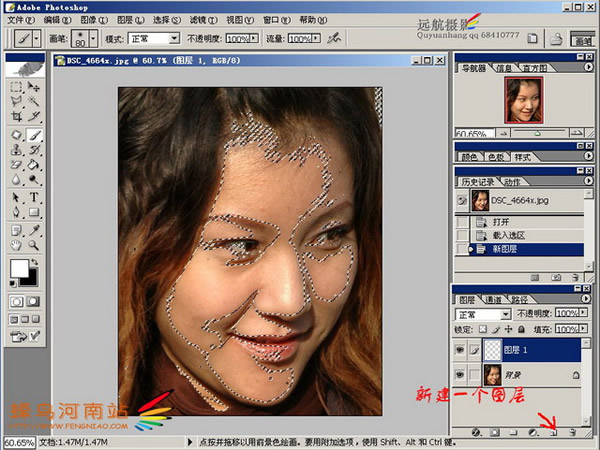Toggle lock all padlock in Layers panel

[521, 329]
